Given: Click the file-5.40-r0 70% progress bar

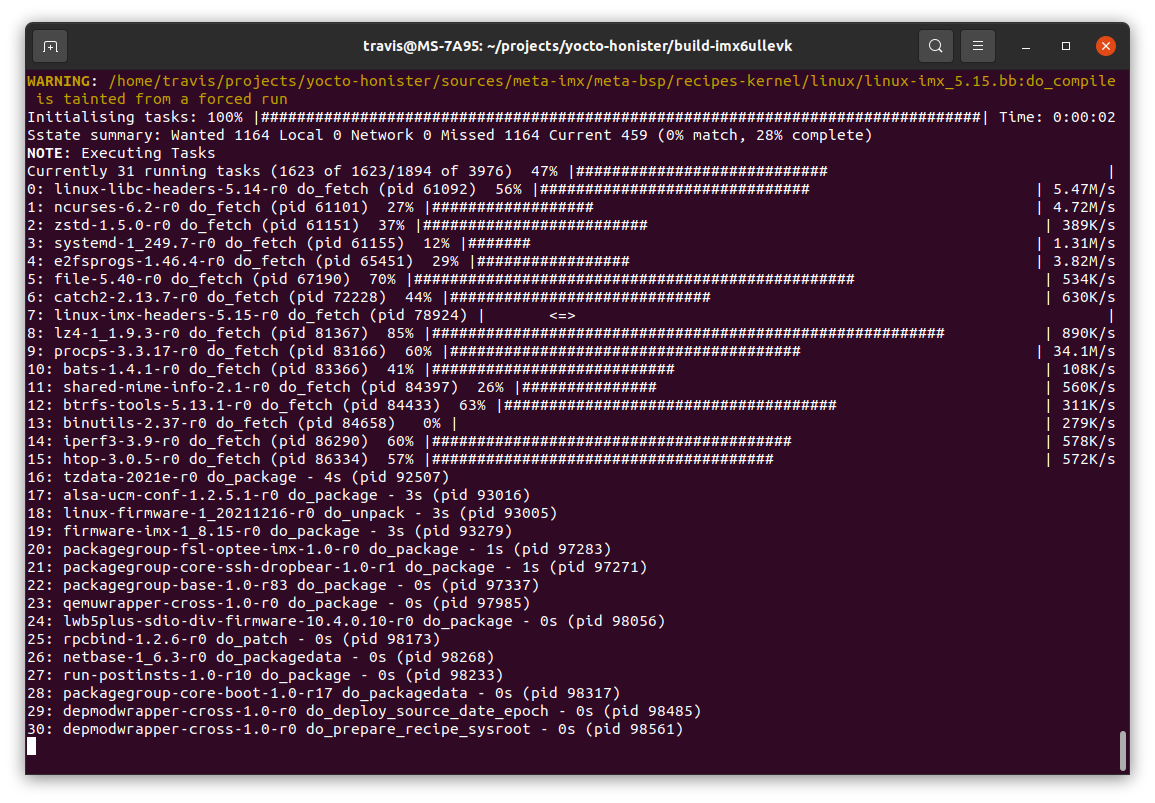Looking at the screenshot, I should pos(729,279).
